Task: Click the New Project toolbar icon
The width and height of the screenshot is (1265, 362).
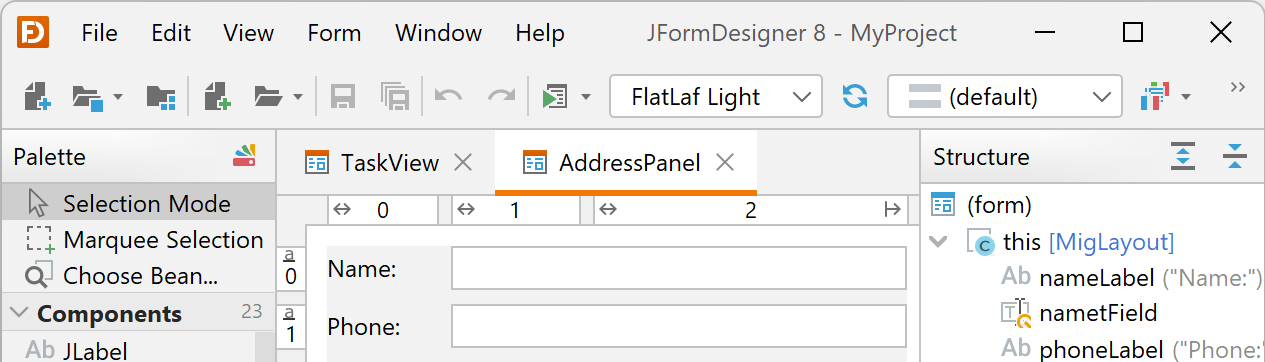Action: click(x=36, y=97)
